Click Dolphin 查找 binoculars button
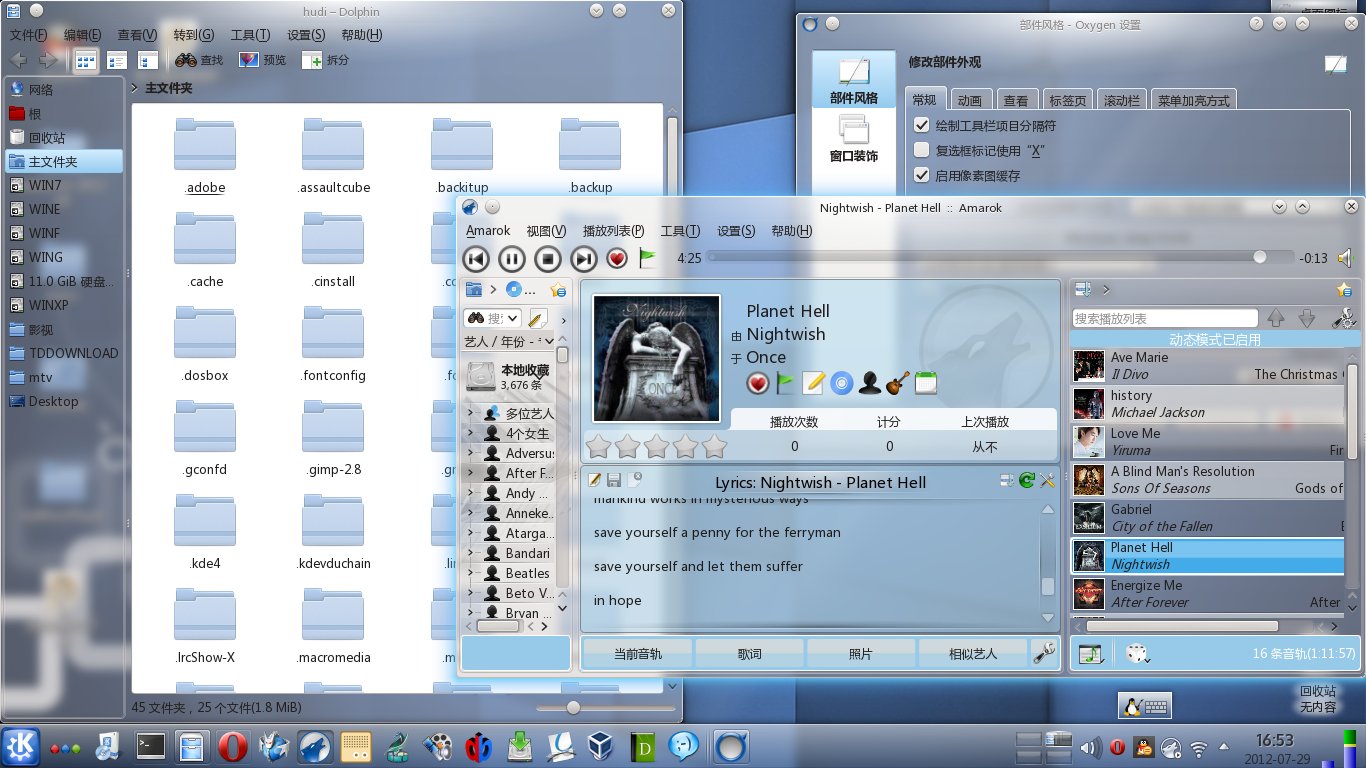This screenshot has height=768, width=1366. (x=201, y=60)
